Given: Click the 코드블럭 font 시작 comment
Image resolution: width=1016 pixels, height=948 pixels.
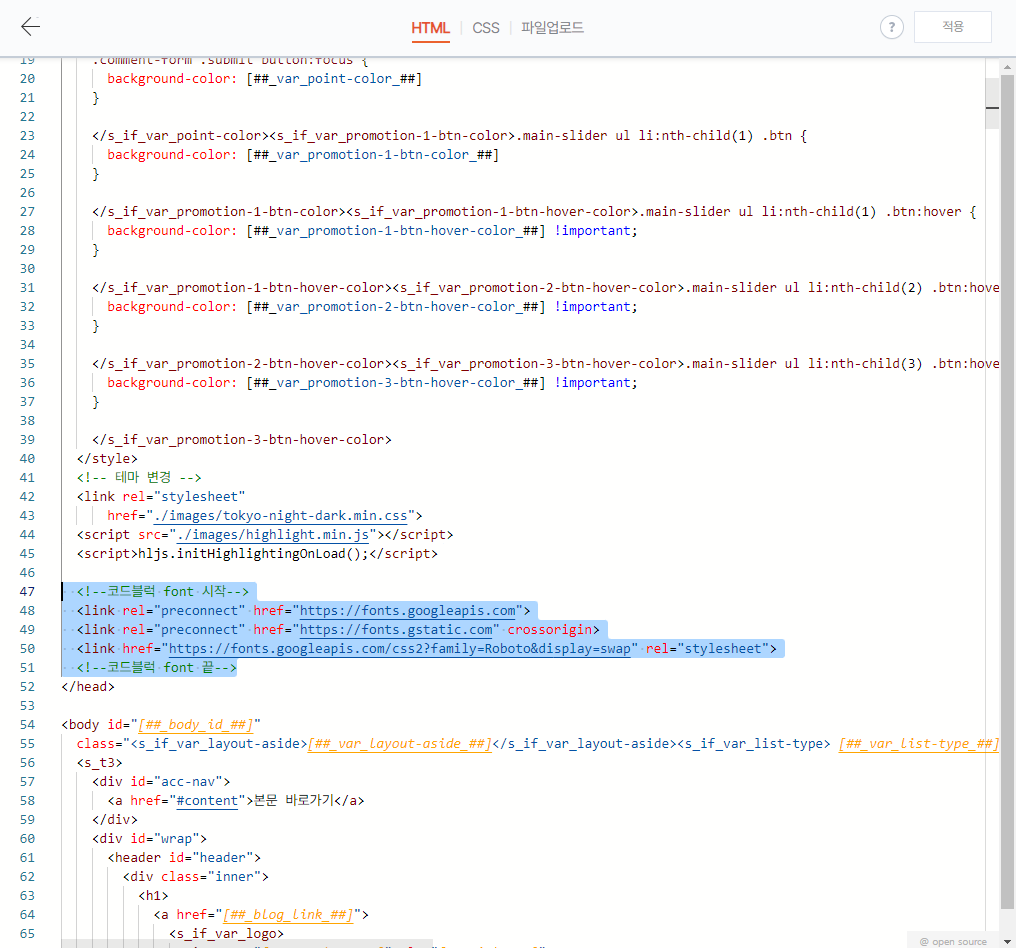Looking at the screenshot, I should tap(163, 592).
